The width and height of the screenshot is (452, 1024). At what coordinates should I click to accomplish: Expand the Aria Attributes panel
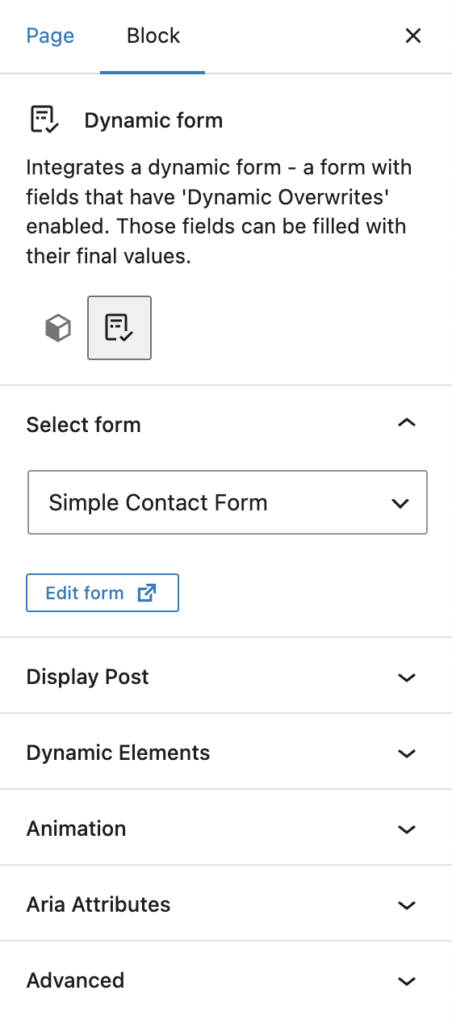pos(226,904)
